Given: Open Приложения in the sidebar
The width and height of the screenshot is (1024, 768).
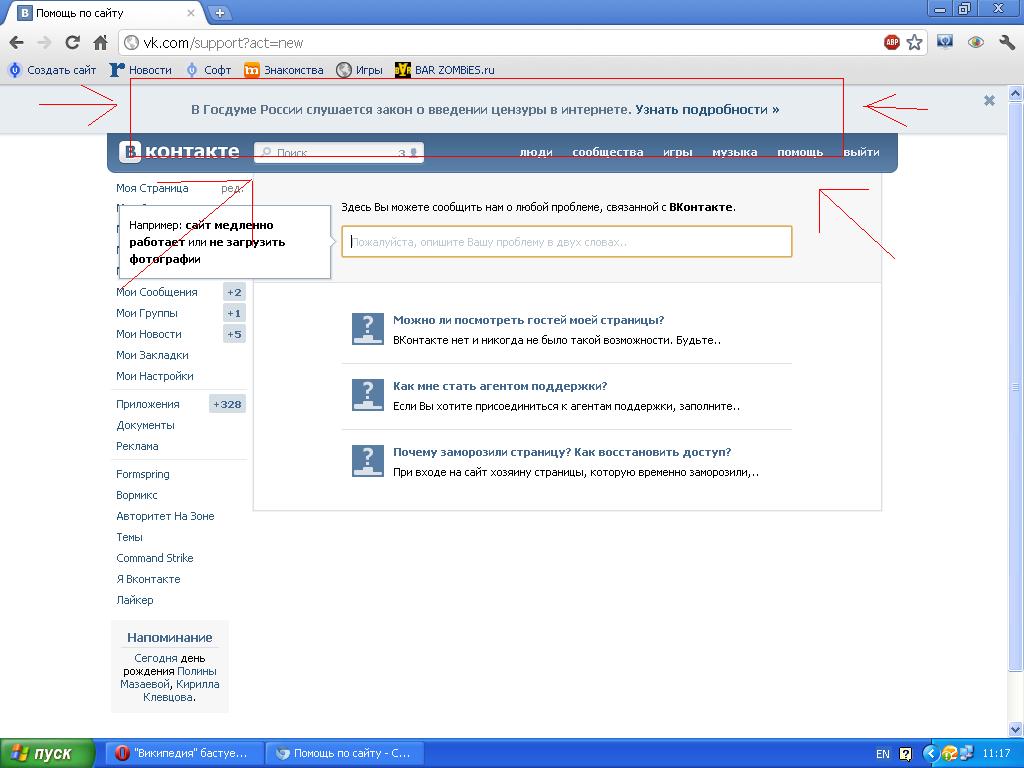Looking at the screenshot, I should point(148,404).
